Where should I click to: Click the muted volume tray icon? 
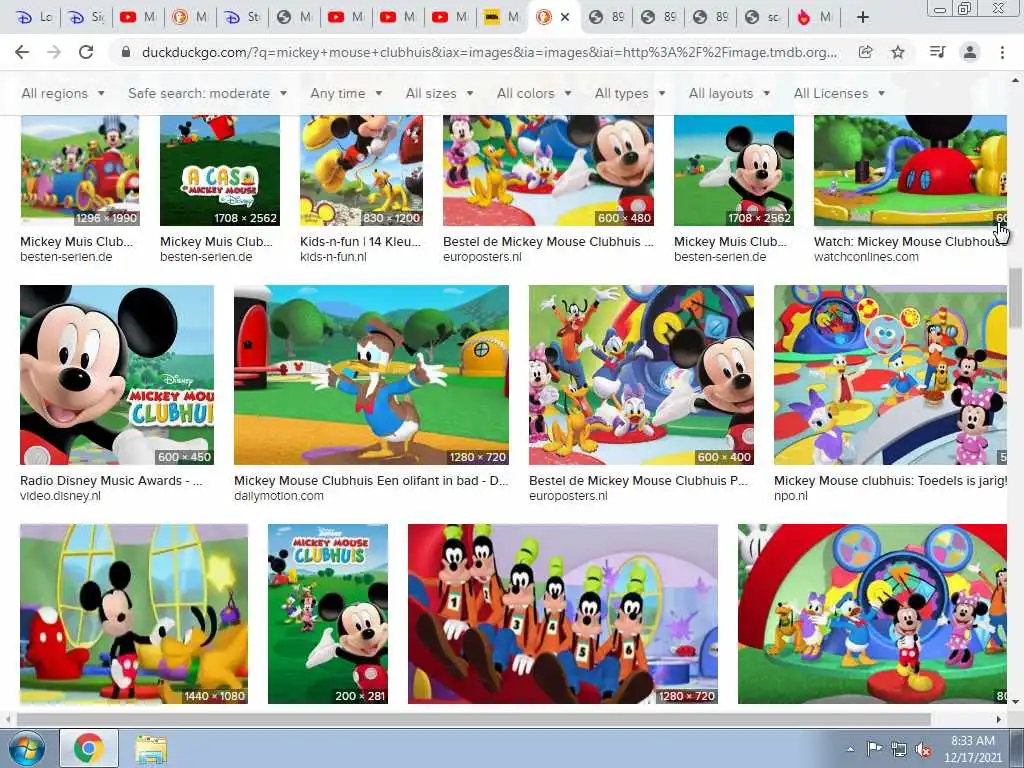coord(923,749)
